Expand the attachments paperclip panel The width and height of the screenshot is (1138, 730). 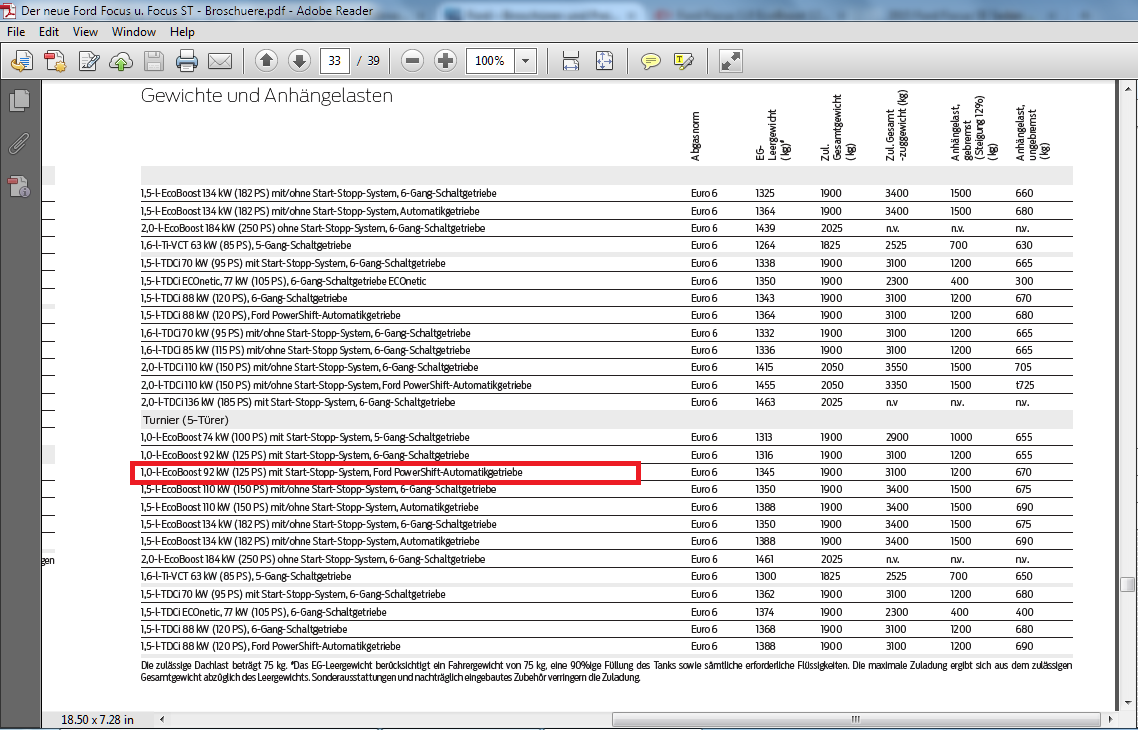pyautogui.click(x=18, y=143)
